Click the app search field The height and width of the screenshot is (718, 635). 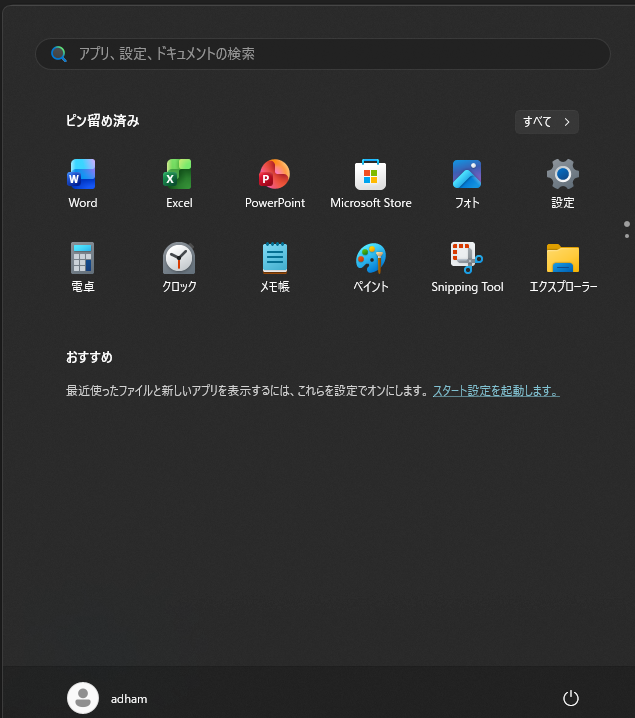pyautogui.click(x=323, y=54)
